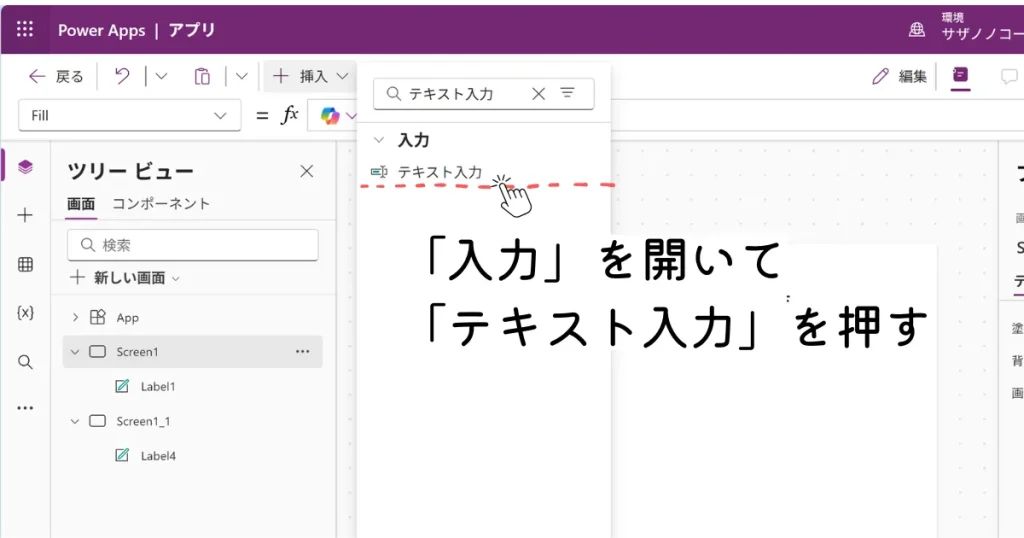Open the Fill property dropdown
The width and height of the screenshot is (1024, 538).
(129, 115)
